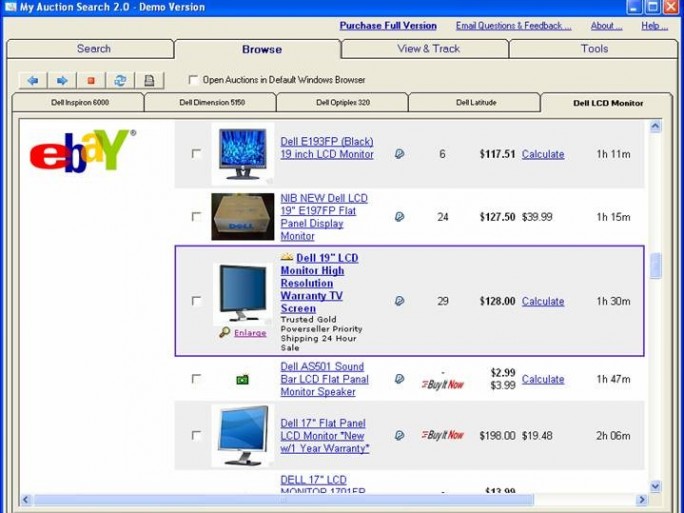Click the 1h 47m time remaining
Viewport: 684px width, 513px height.
tap(613, 379)
